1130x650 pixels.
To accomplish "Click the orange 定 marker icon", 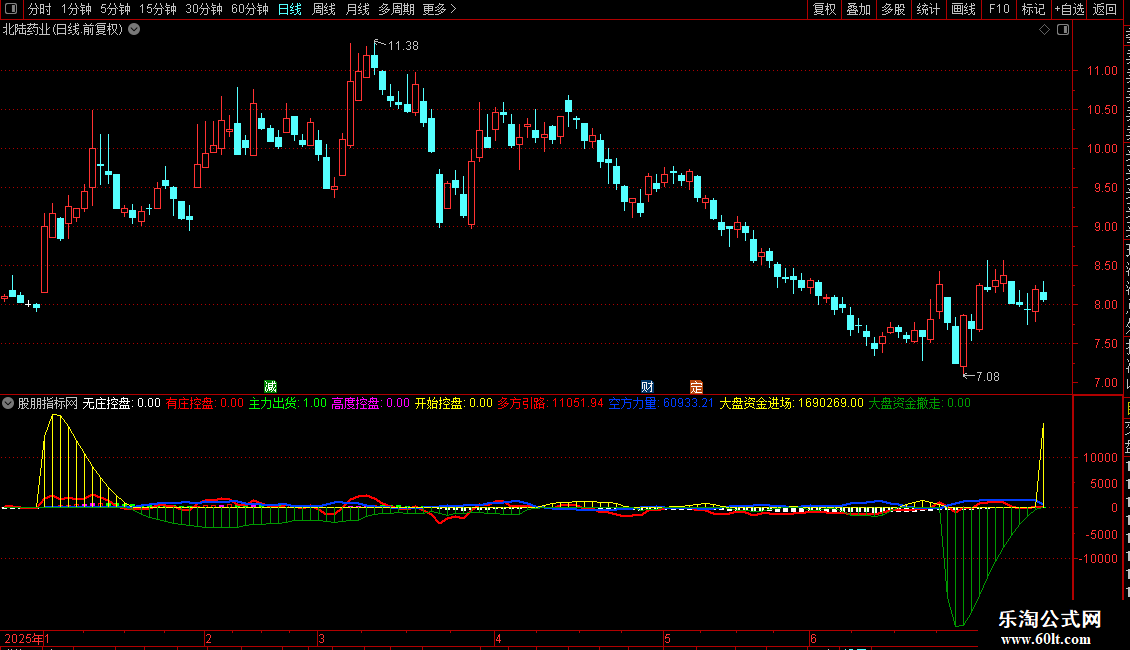I will [x=696, y=387].
